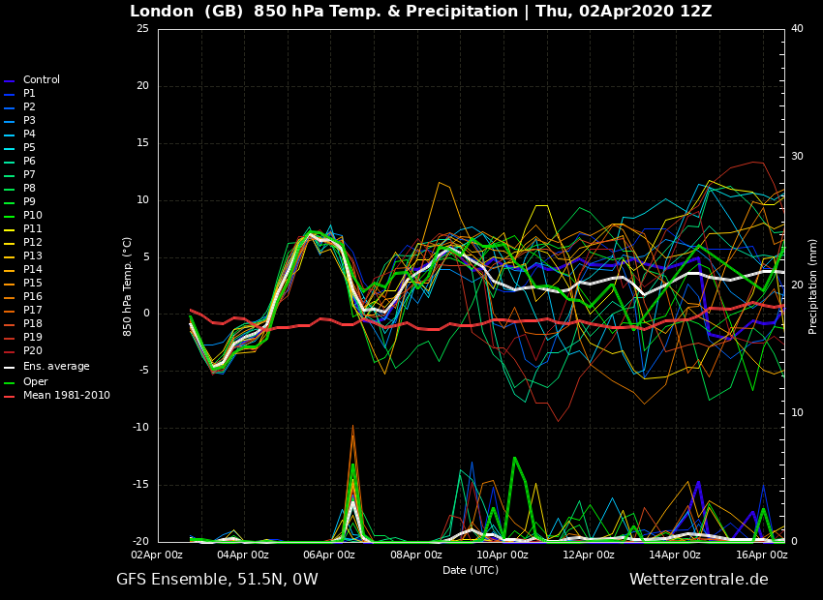
Task: Select the P1 legend label
Action: pos(29,93)
